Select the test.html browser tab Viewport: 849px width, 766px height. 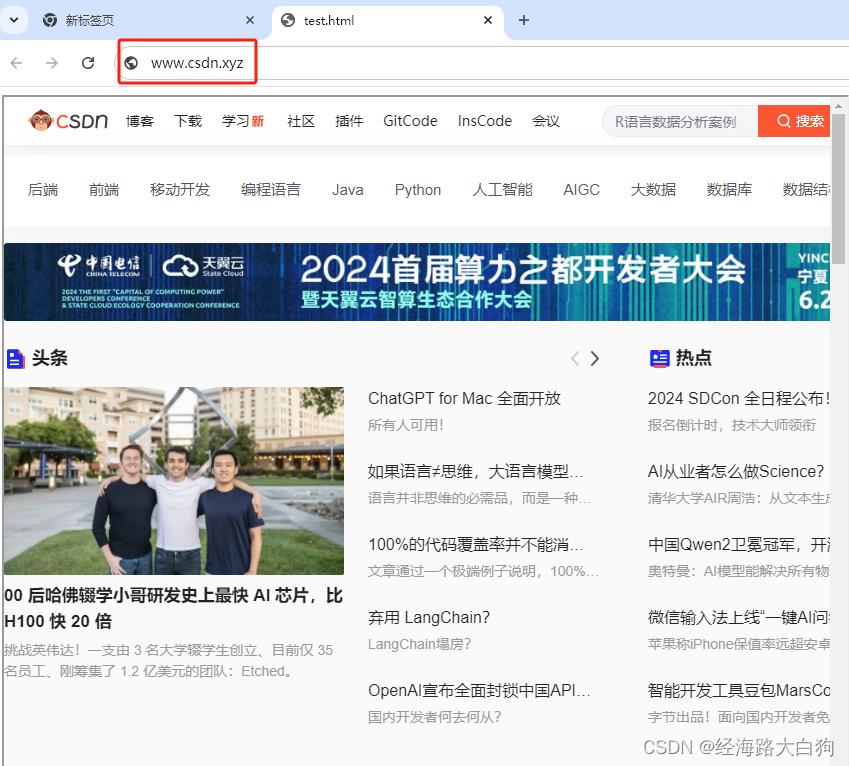[x=387, y=20]
